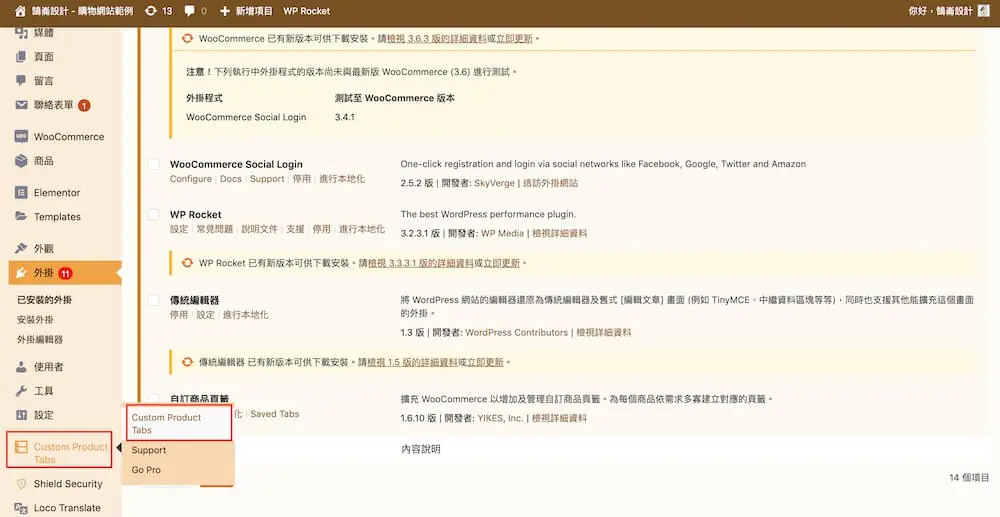Click the Custom Product Tabs sidebar icon
1000x517 pixels.
pos(21,448)
